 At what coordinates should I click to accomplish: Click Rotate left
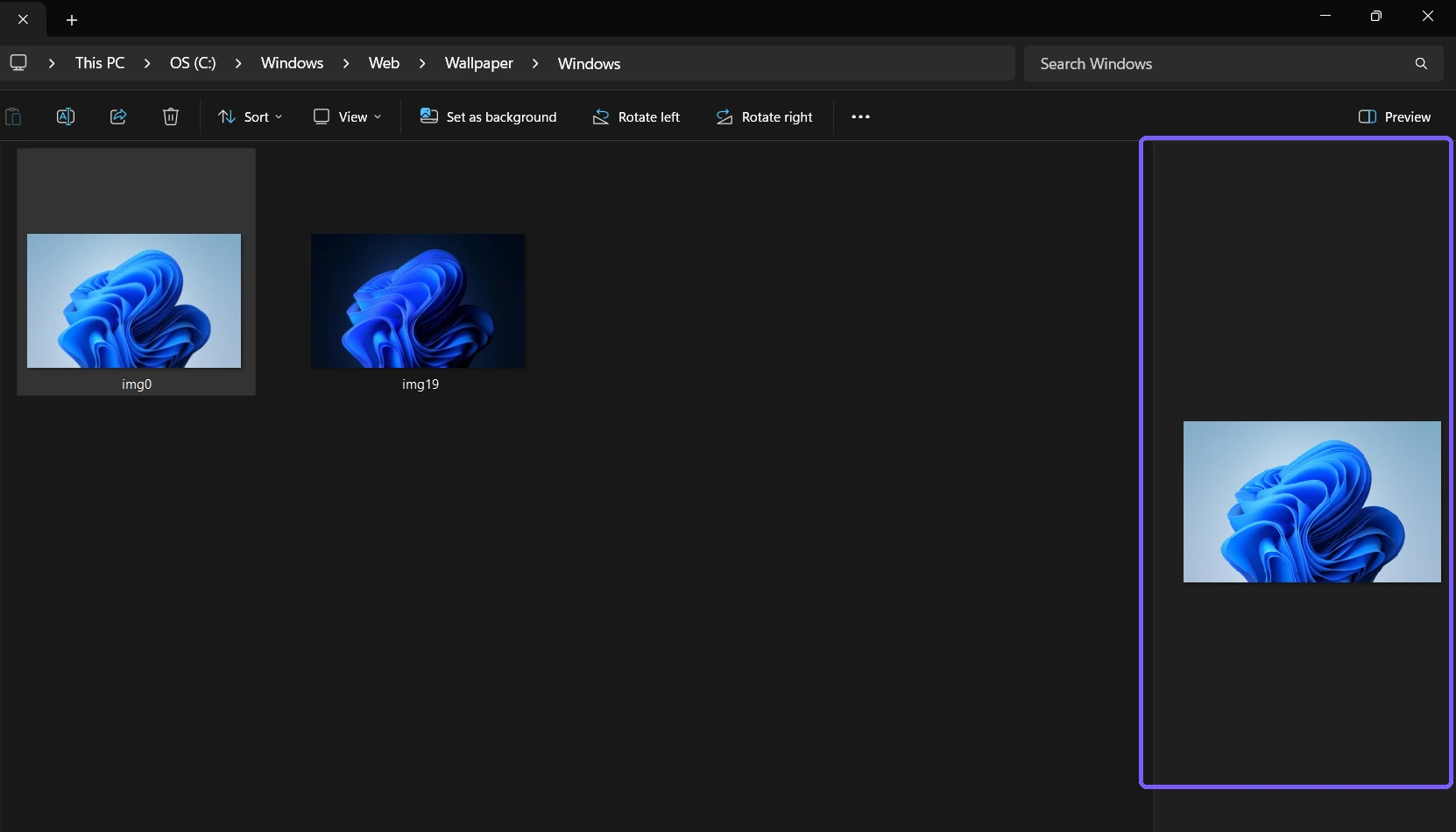(x=636, y=116)
